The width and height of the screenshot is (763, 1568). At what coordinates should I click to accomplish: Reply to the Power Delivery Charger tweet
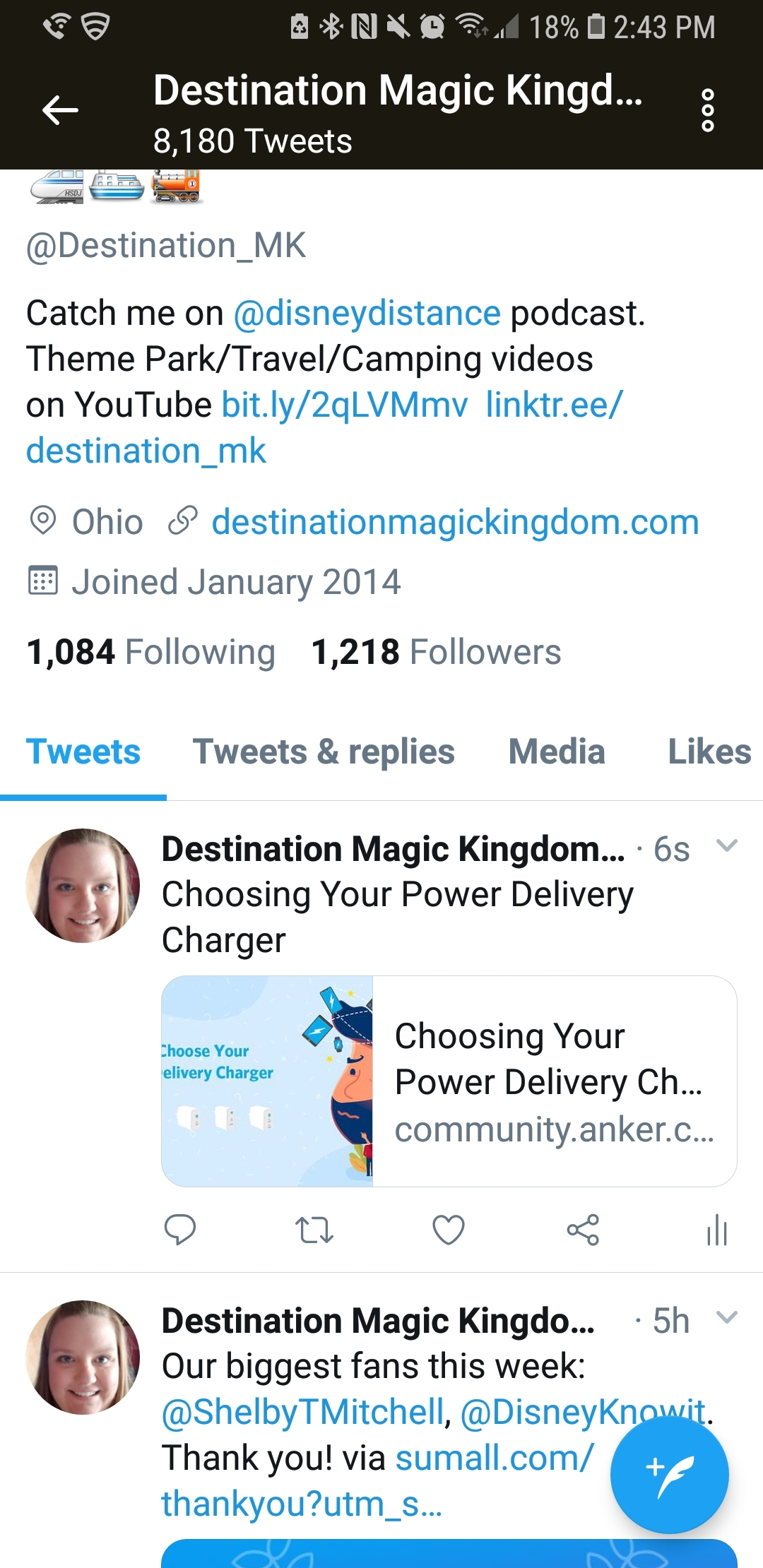coord(179,1230)
